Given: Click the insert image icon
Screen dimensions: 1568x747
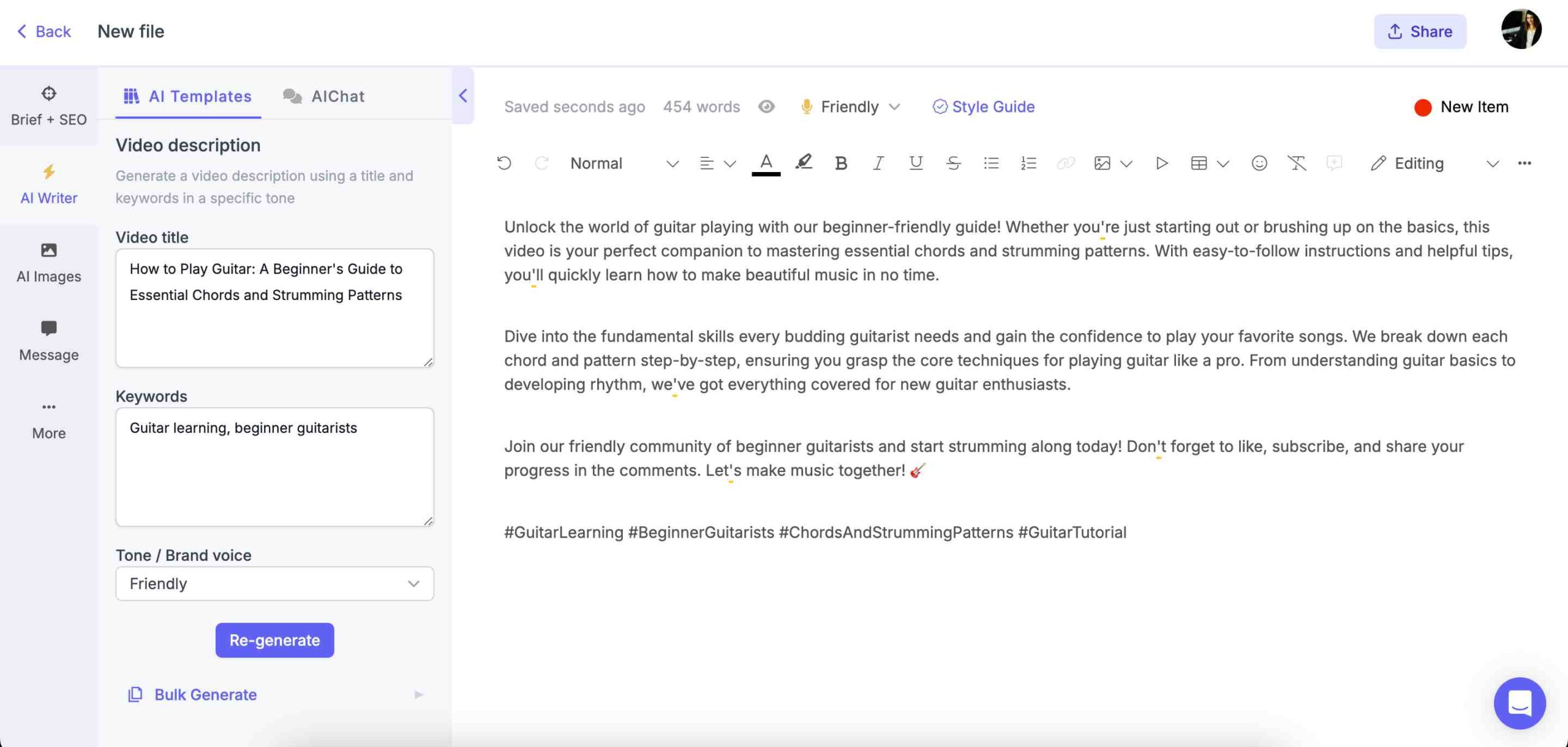Looking at the screenshot, I should coord(1102,163).
